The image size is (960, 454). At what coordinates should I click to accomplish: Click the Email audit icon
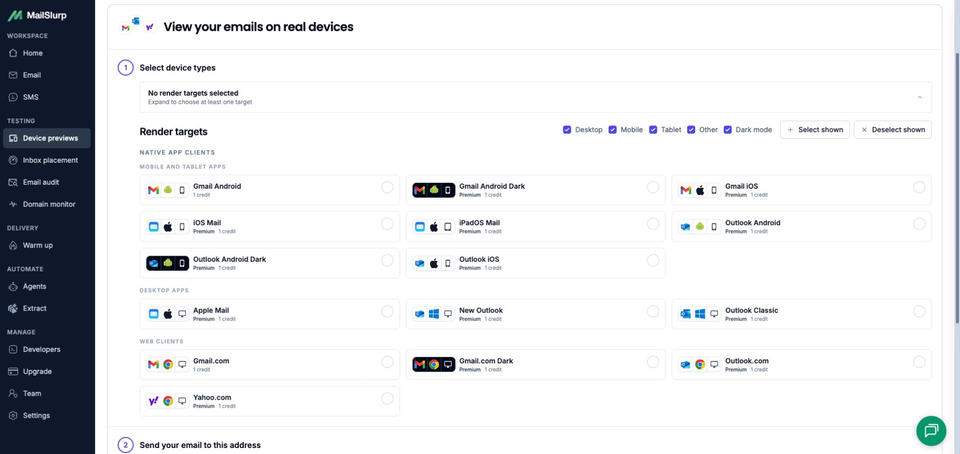[x=13, y=182]
